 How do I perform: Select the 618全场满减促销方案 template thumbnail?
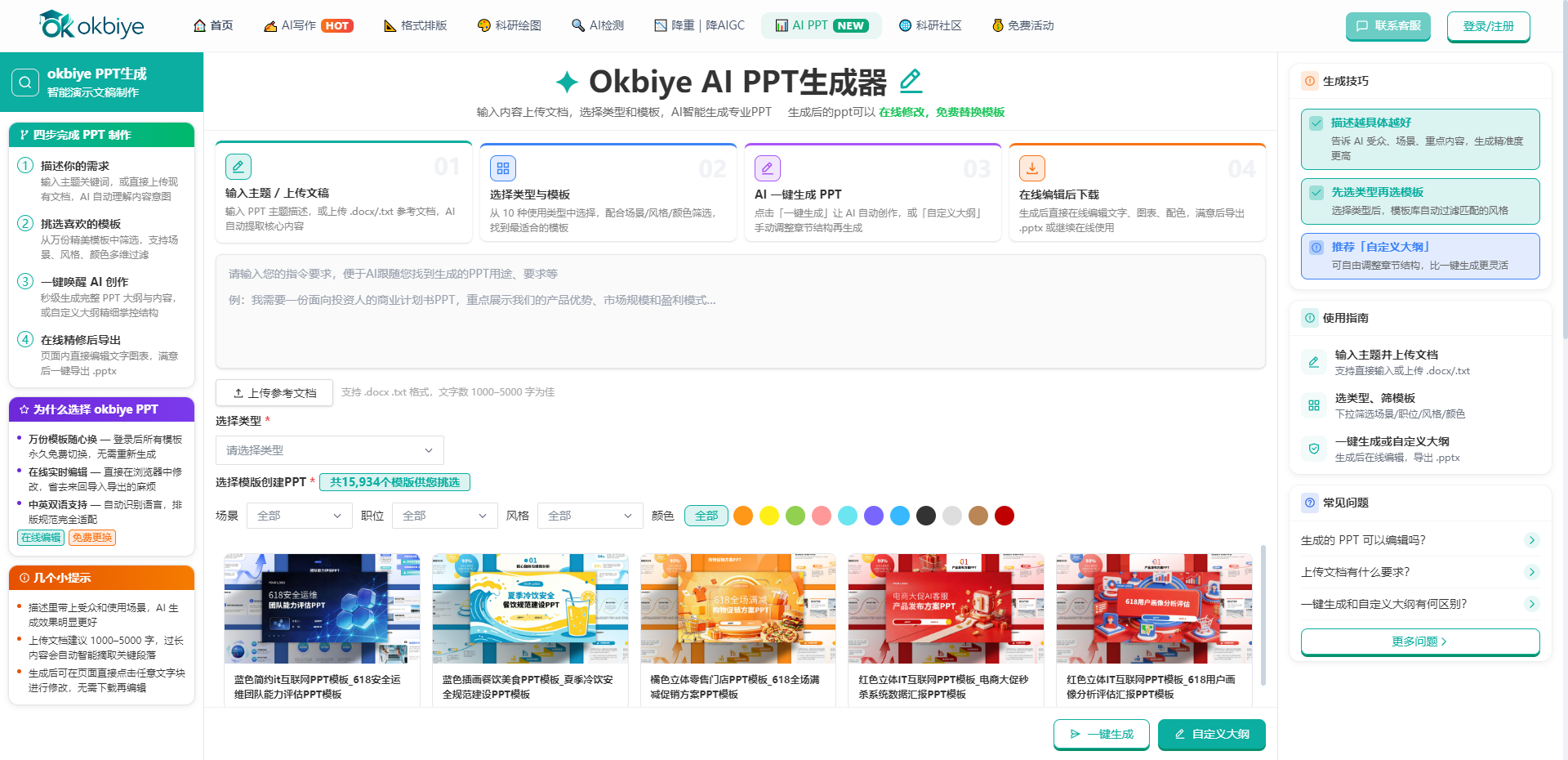[x=738, y=609]
